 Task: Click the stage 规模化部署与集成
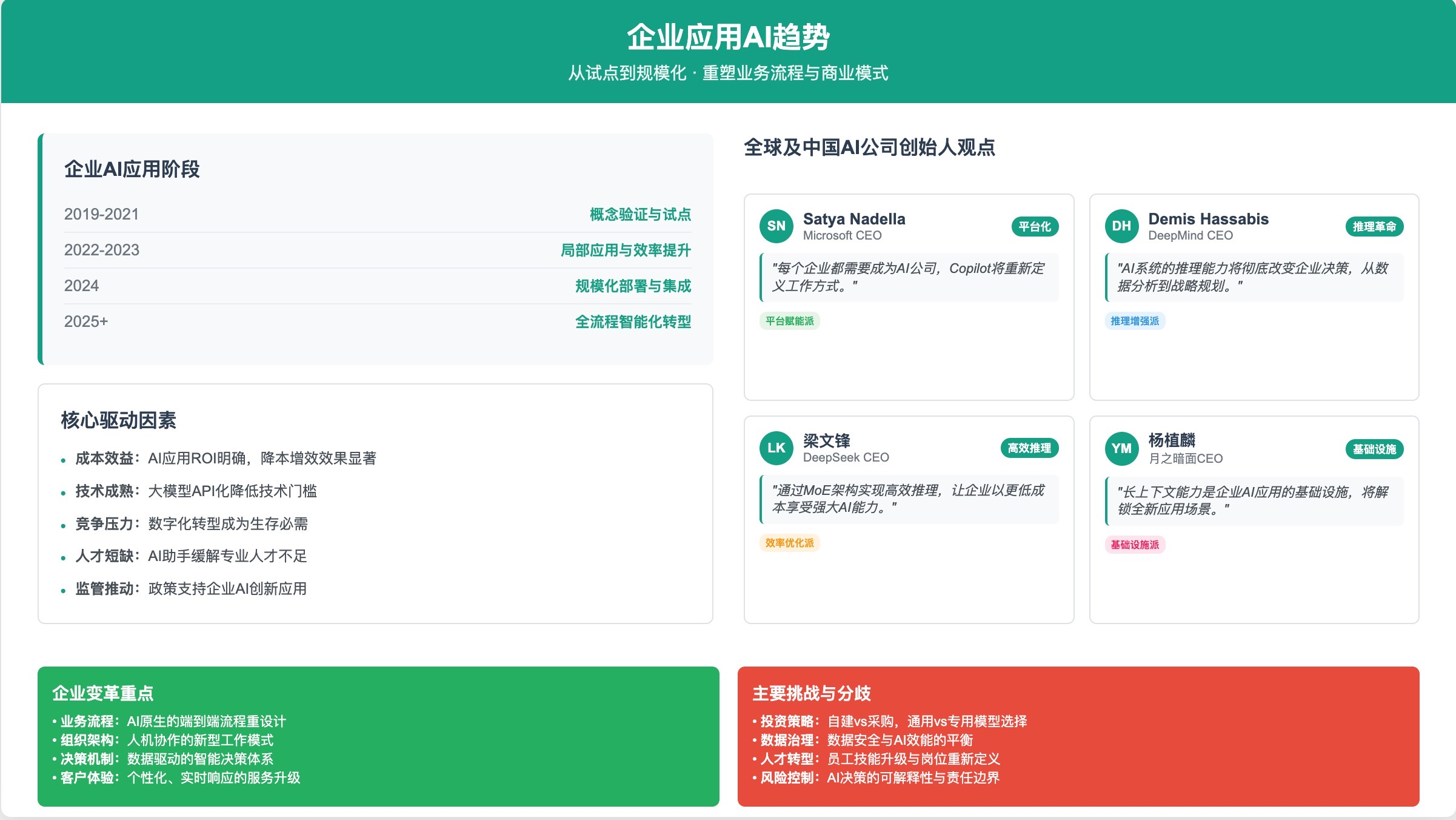pyautogui.click(x=633, y=286)
